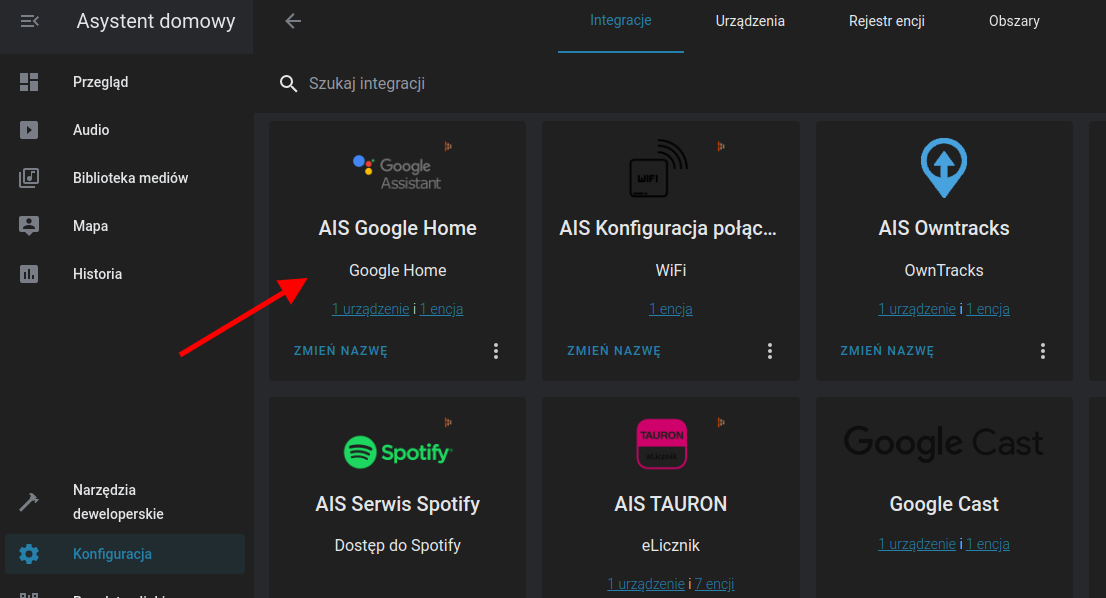Select Konfiguracja in the sidebar
The width and height of the screenshot is (1106, 598).
pyautogui.click(x=125, y=554)
